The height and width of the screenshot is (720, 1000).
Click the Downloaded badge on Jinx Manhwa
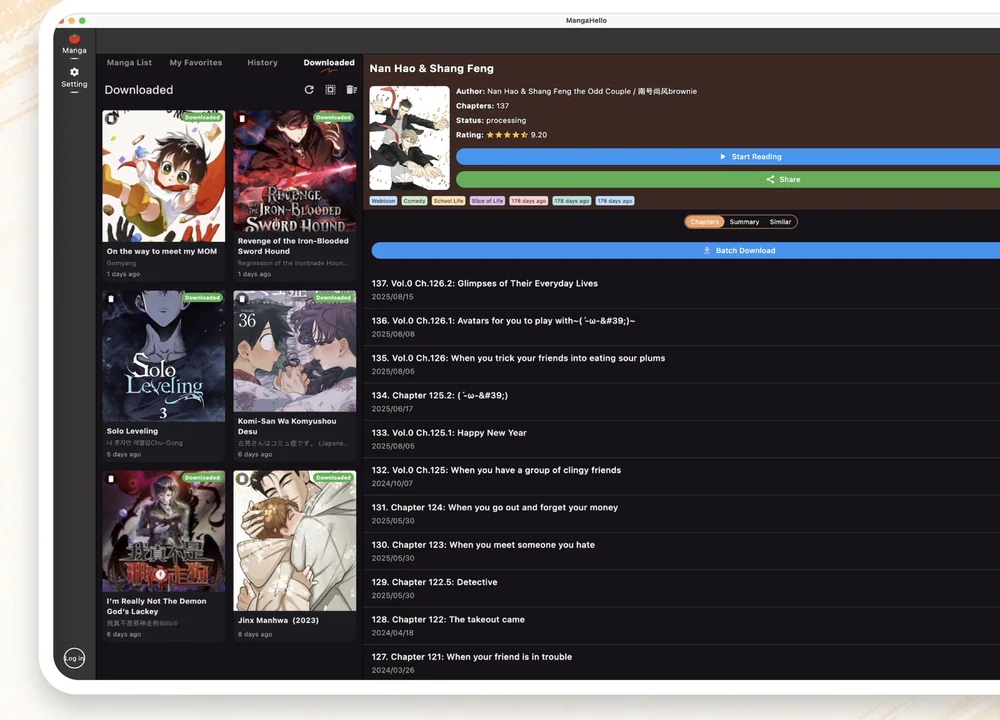tap(333, 478)
